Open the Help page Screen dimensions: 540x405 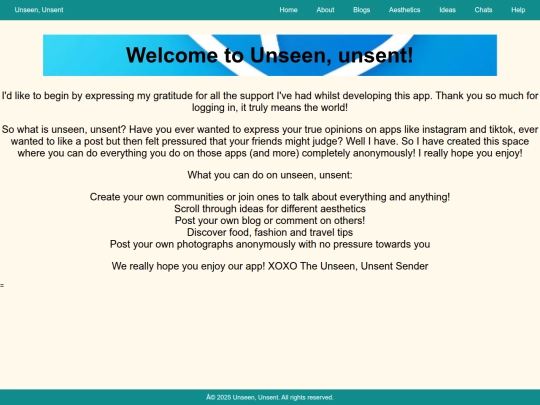click(518, 10)
